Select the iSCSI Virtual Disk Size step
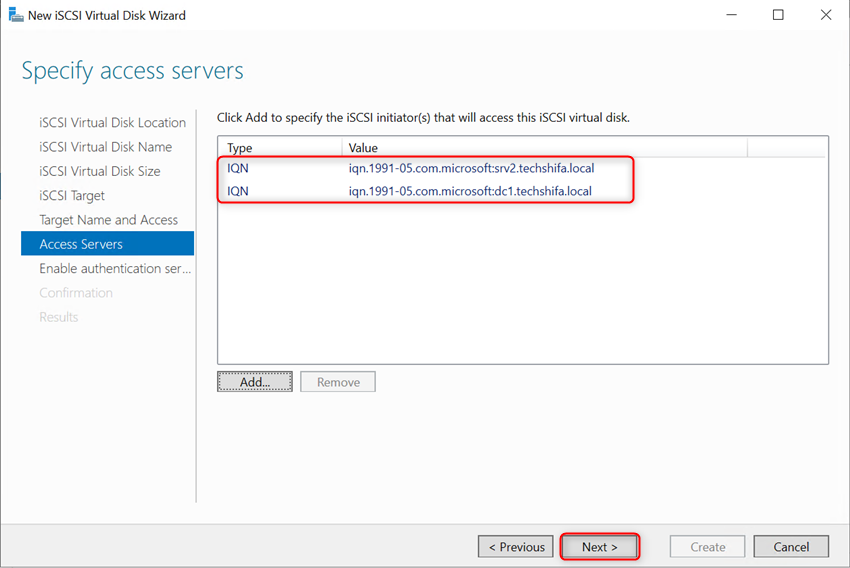This screenshot has width=850, height=568. click(100, 172)
